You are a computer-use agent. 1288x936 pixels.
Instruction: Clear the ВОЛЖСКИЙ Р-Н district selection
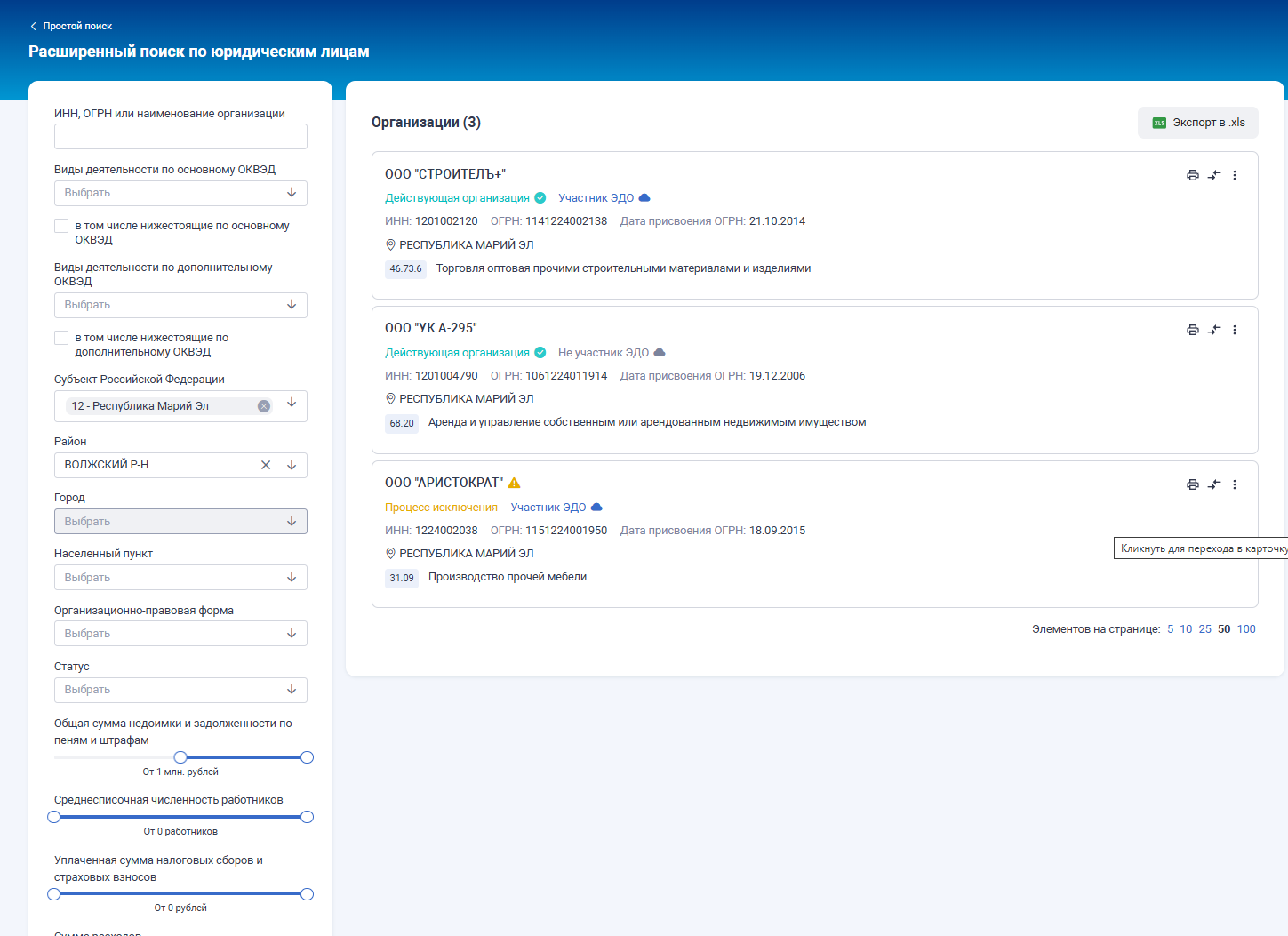[x=266, y=465]
